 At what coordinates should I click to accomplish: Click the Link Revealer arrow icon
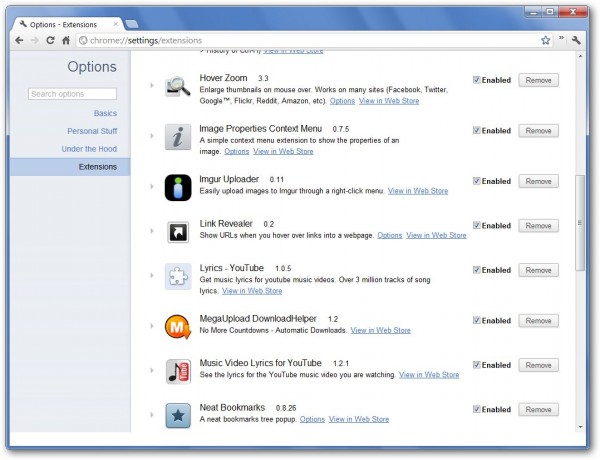pyautogui.click(x=178, y=232)
